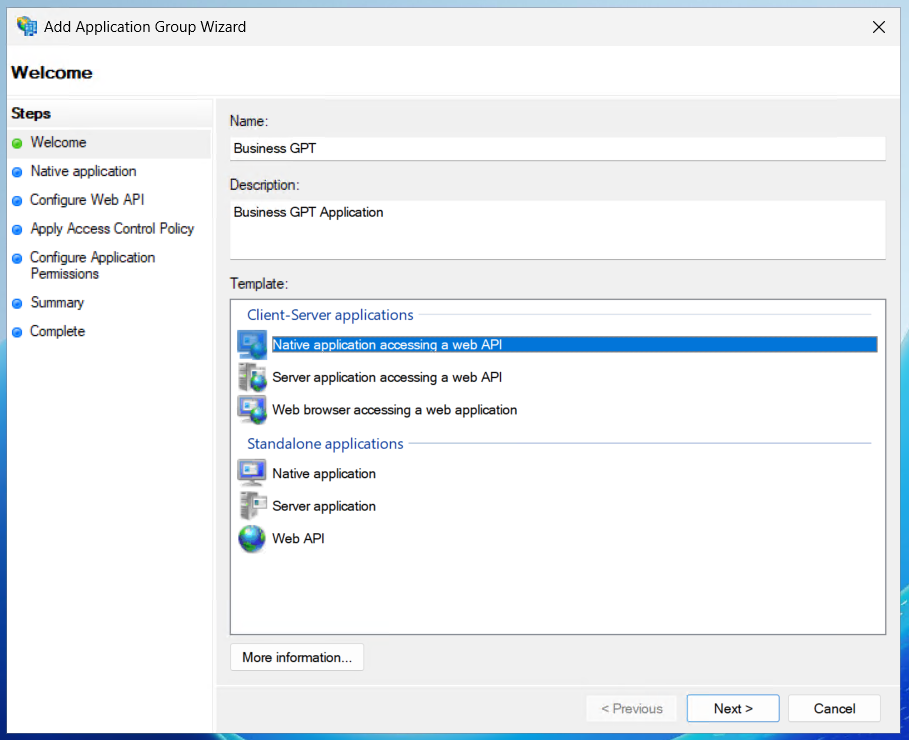Choose the Server application accessing a web API template
The height and width of the screenshot is (740, 909).
(387, 377)
